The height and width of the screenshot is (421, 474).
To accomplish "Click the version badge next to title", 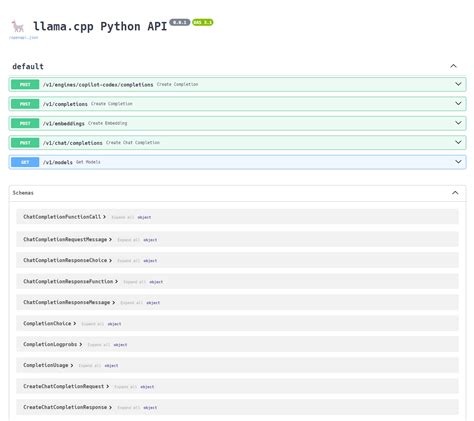I will point(180,22).
